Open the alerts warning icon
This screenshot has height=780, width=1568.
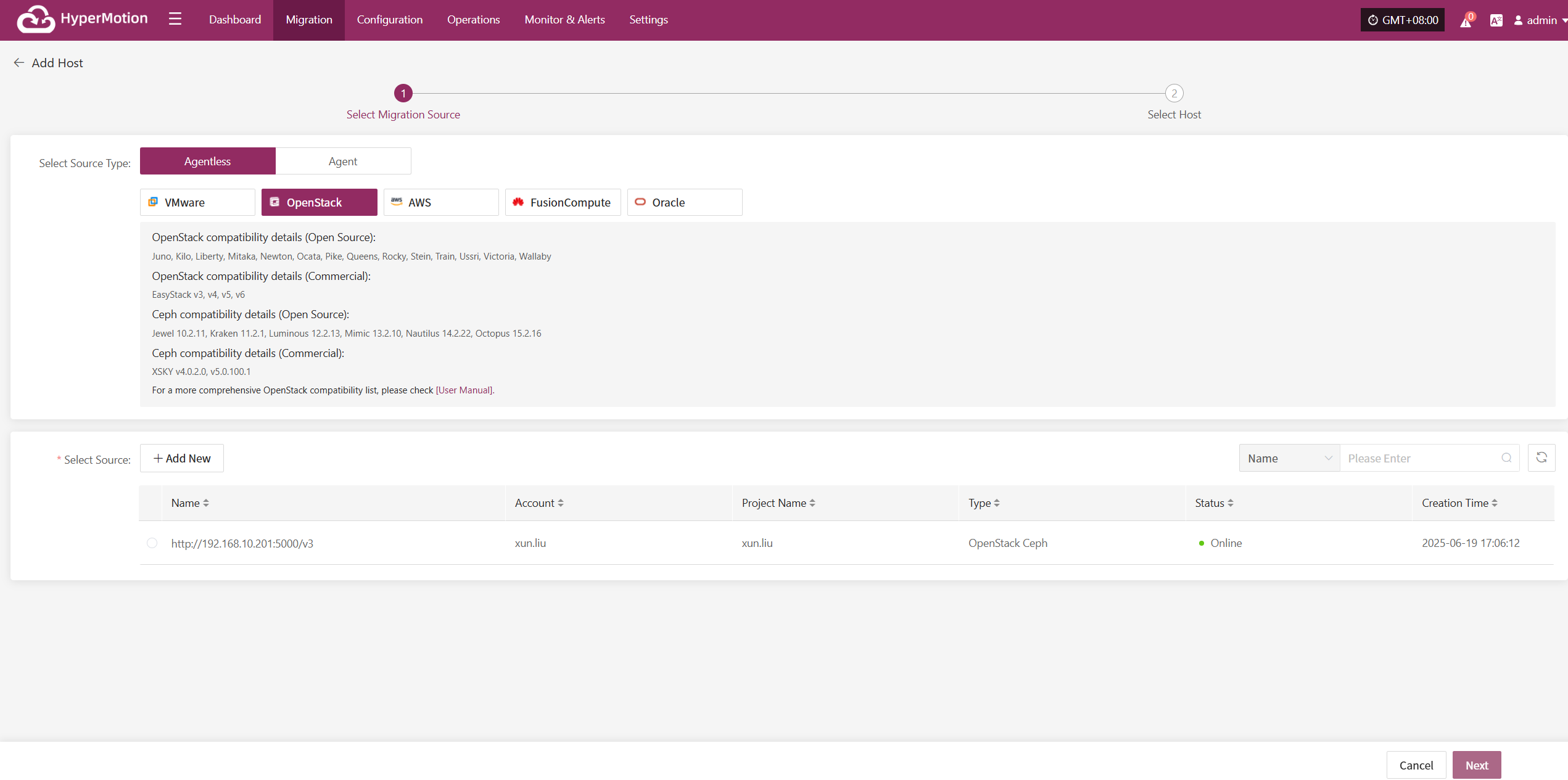pyautogui.click(x=1466, y=20)
